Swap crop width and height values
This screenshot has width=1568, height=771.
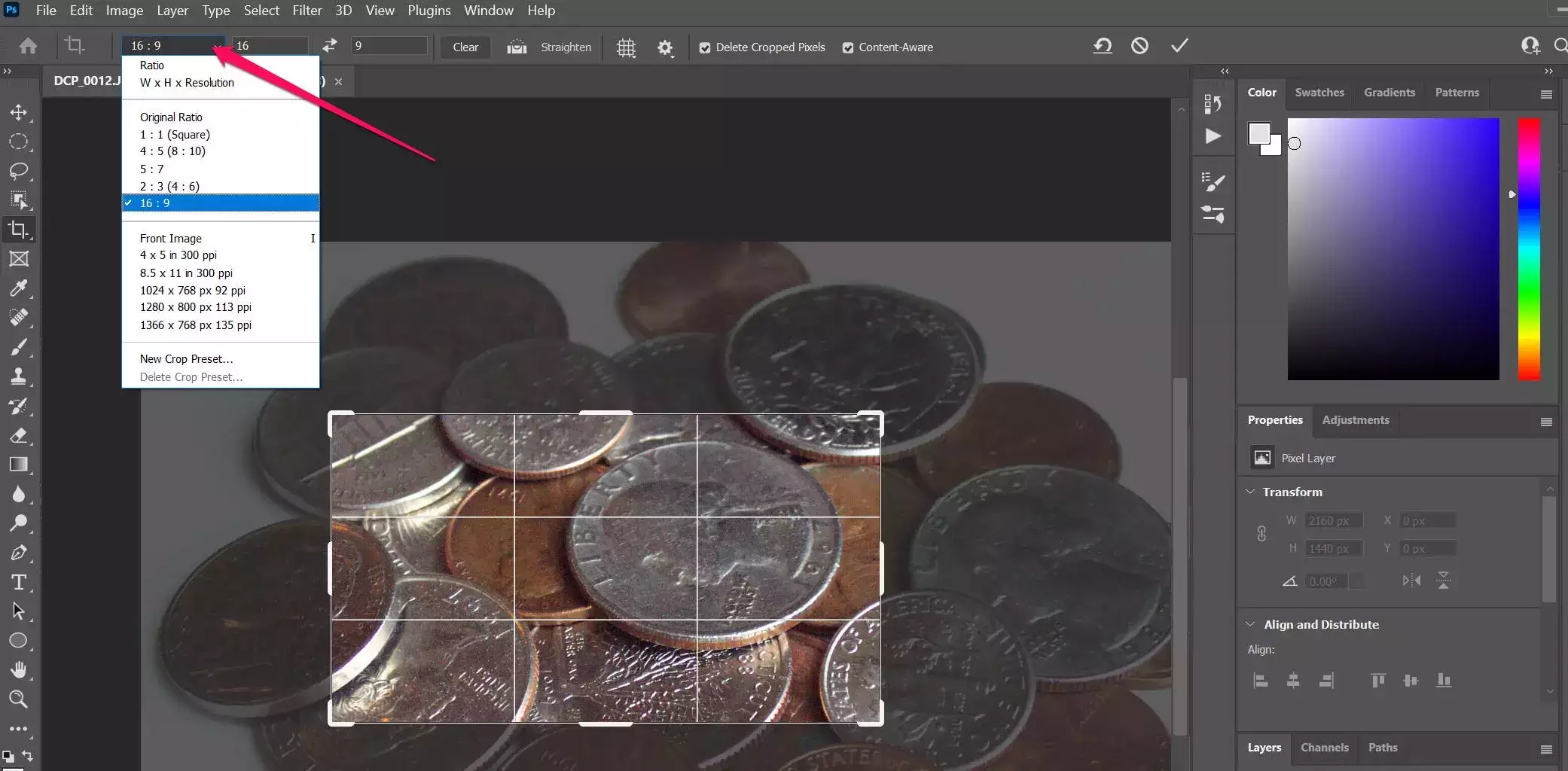tap(330, 46)
